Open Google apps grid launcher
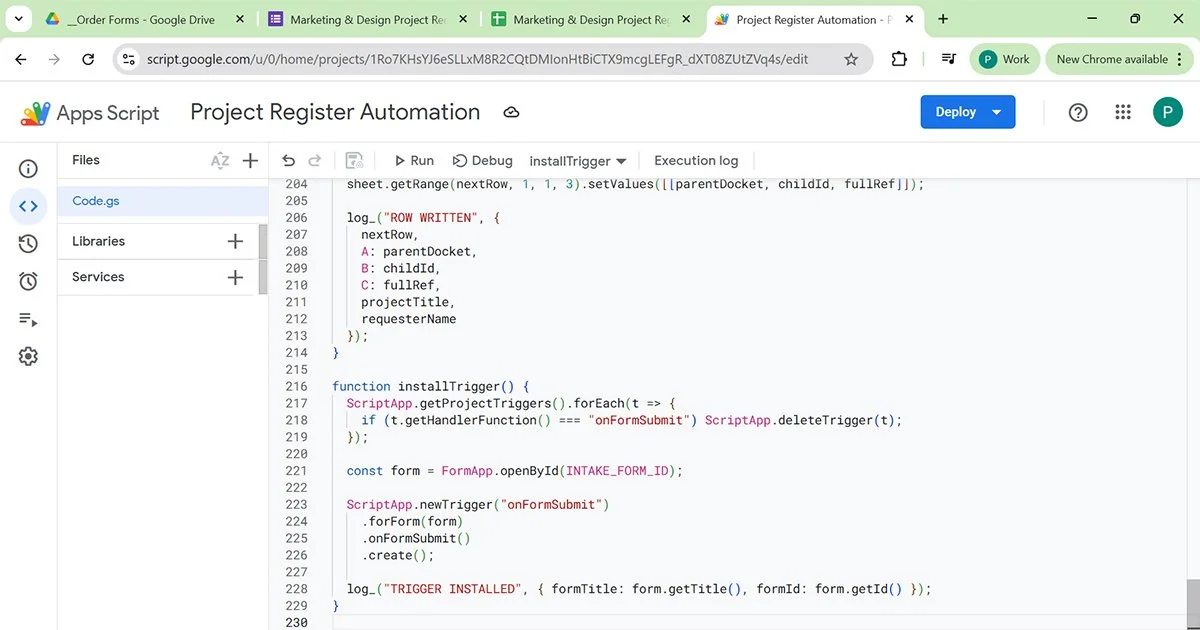 pyautogui.click(x=1123, y=112)
